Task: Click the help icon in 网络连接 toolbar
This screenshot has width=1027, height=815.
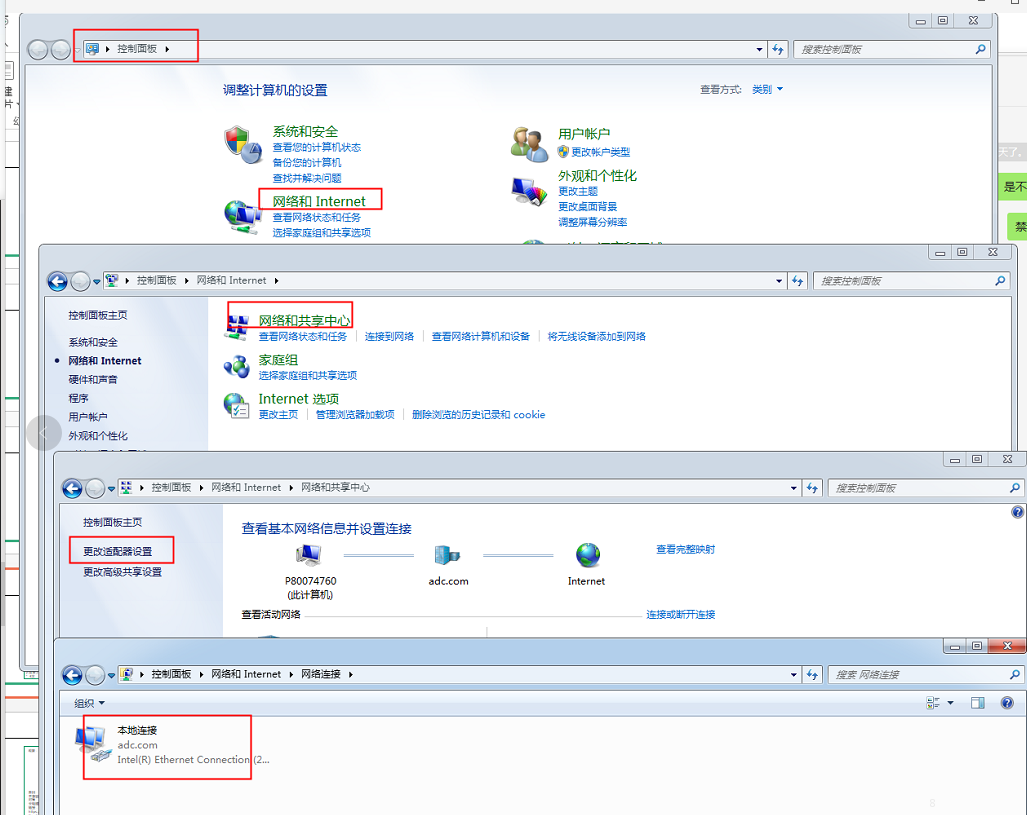Action: (1007, 703)
